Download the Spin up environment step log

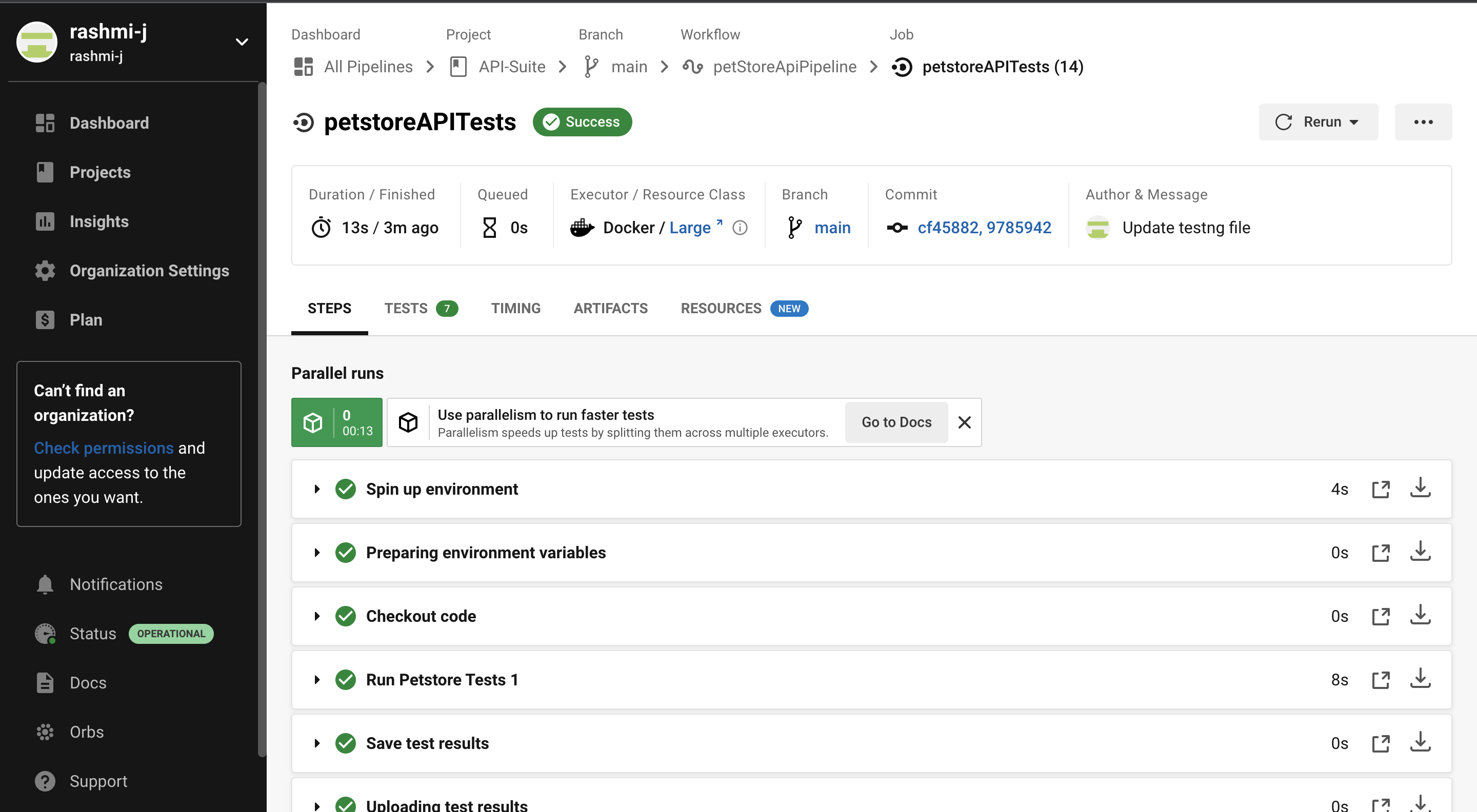[x=1420, y=489]
